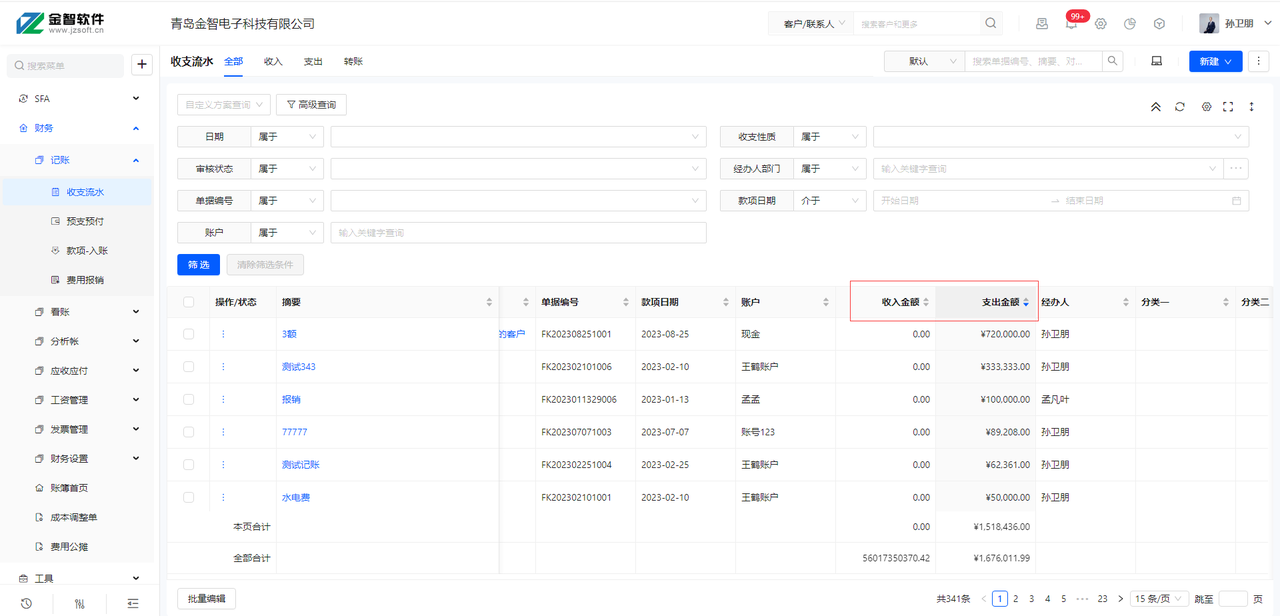1280x616 pixels.
Task: Click the screen display icon beside 新建
Action: 1157,61
